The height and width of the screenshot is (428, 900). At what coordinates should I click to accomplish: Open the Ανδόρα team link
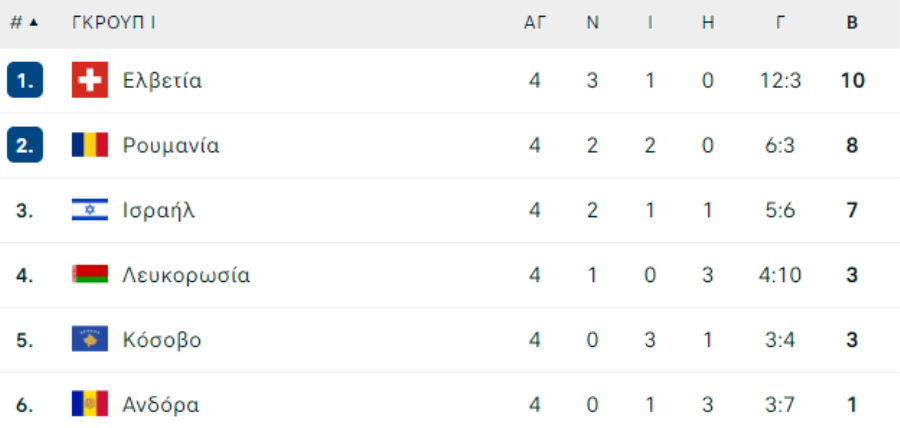point(161,405)
